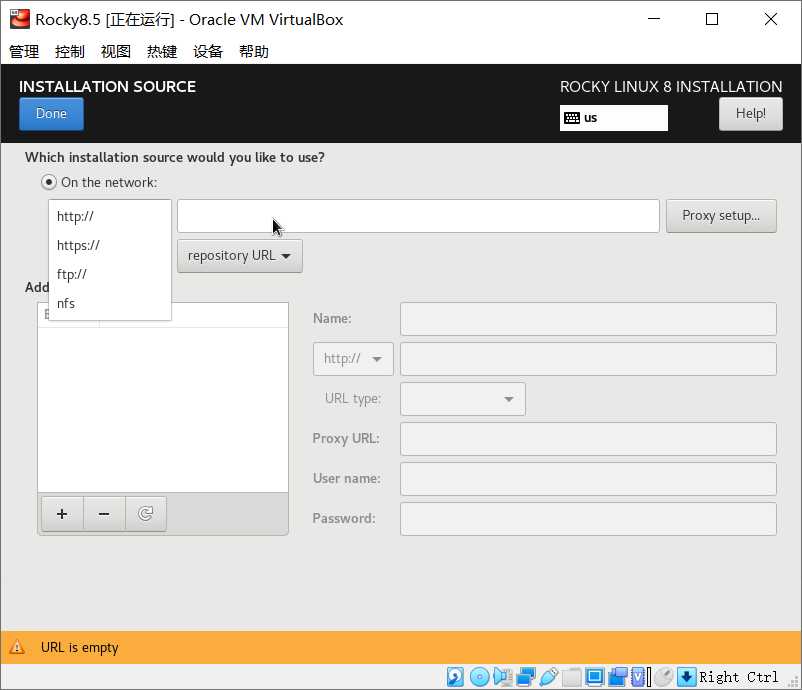
Task: Open the 设备 menu
Action: click(208, 52)
